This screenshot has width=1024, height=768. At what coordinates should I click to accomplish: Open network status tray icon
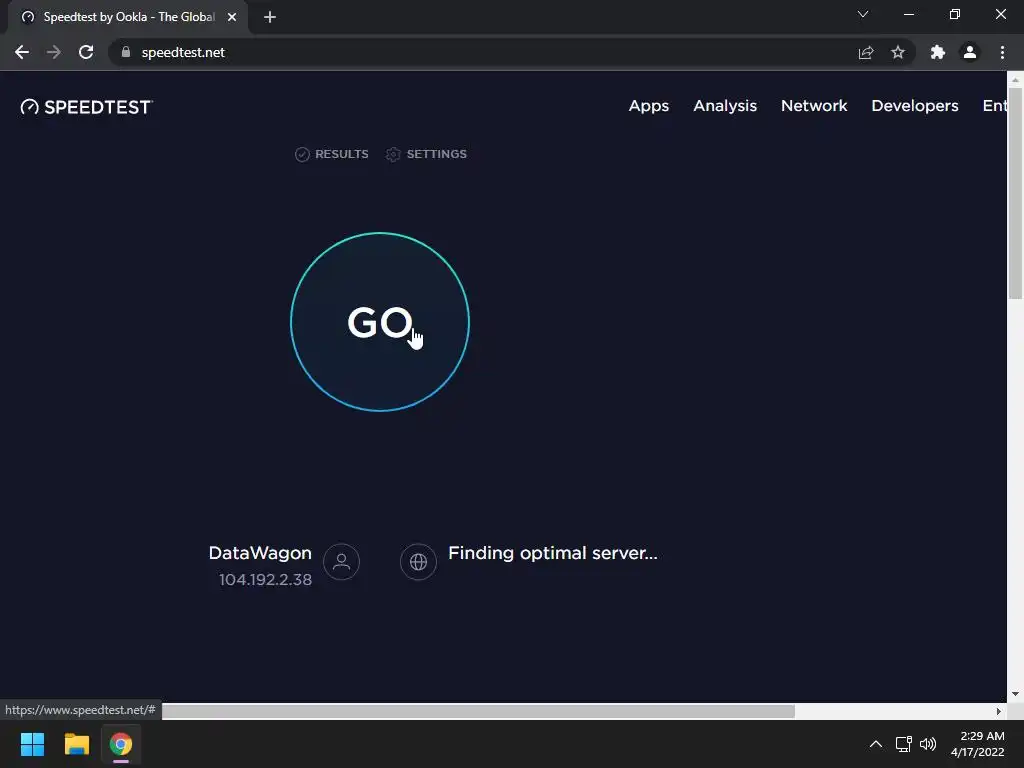point(904,744)
